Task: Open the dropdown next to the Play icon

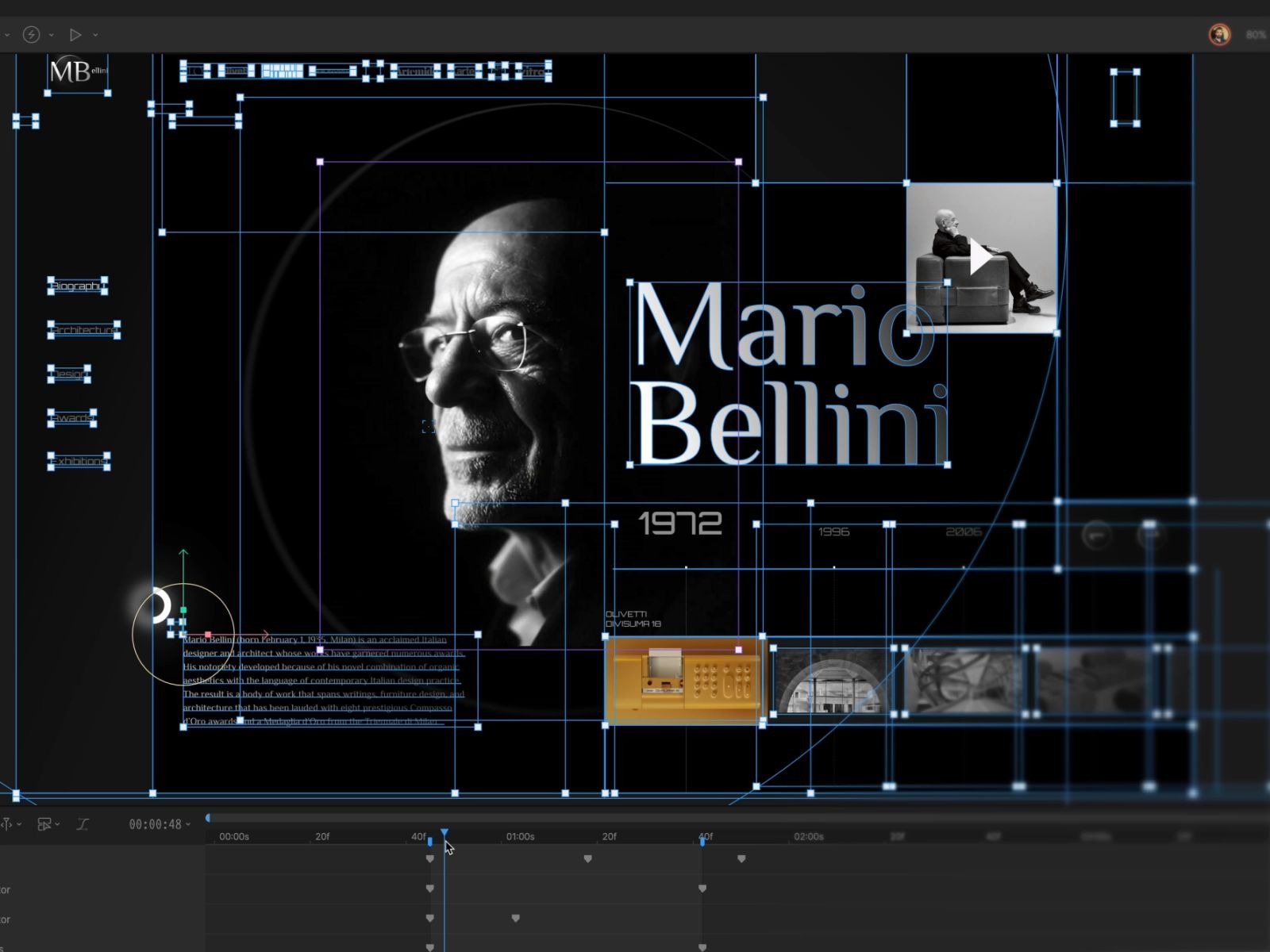Action: pyautogui.click(x=94, y=35)
